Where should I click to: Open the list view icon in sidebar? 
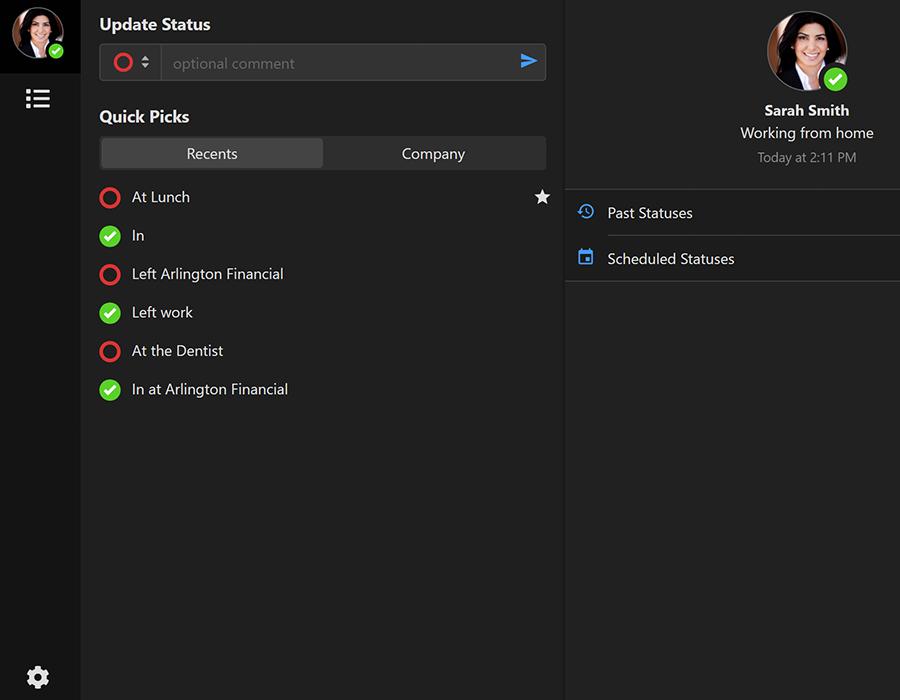coord(38,98)
